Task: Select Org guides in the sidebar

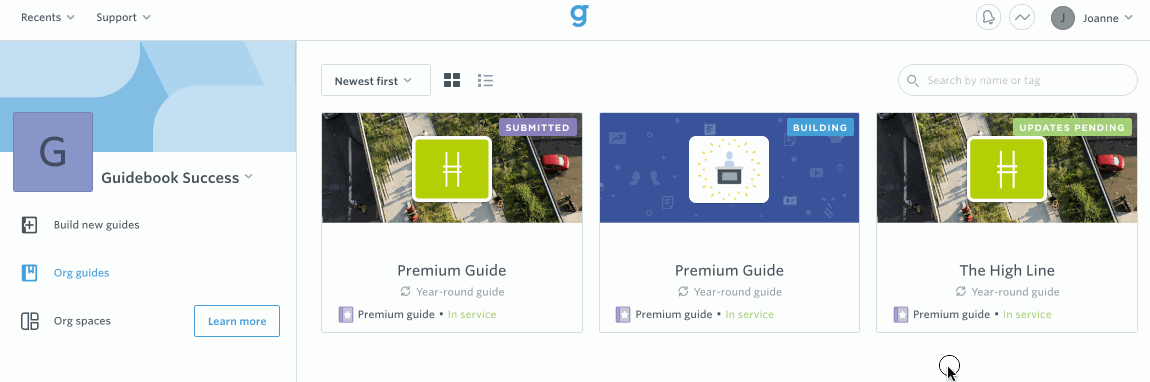Action: (81, 273)
